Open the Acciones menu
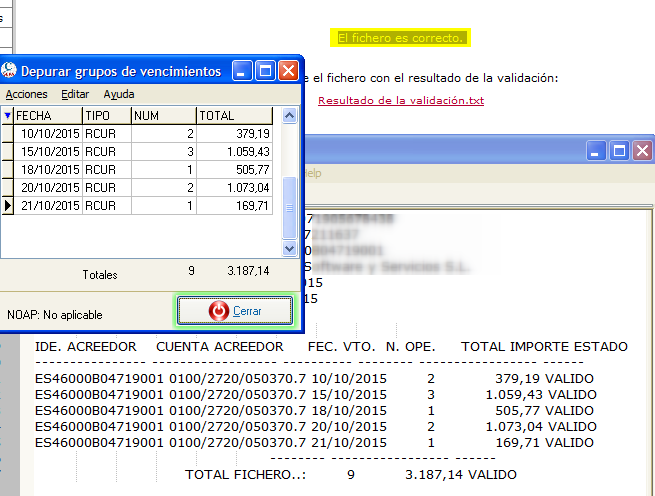Screen dimensions: 655x496 [x=26, y=94]
